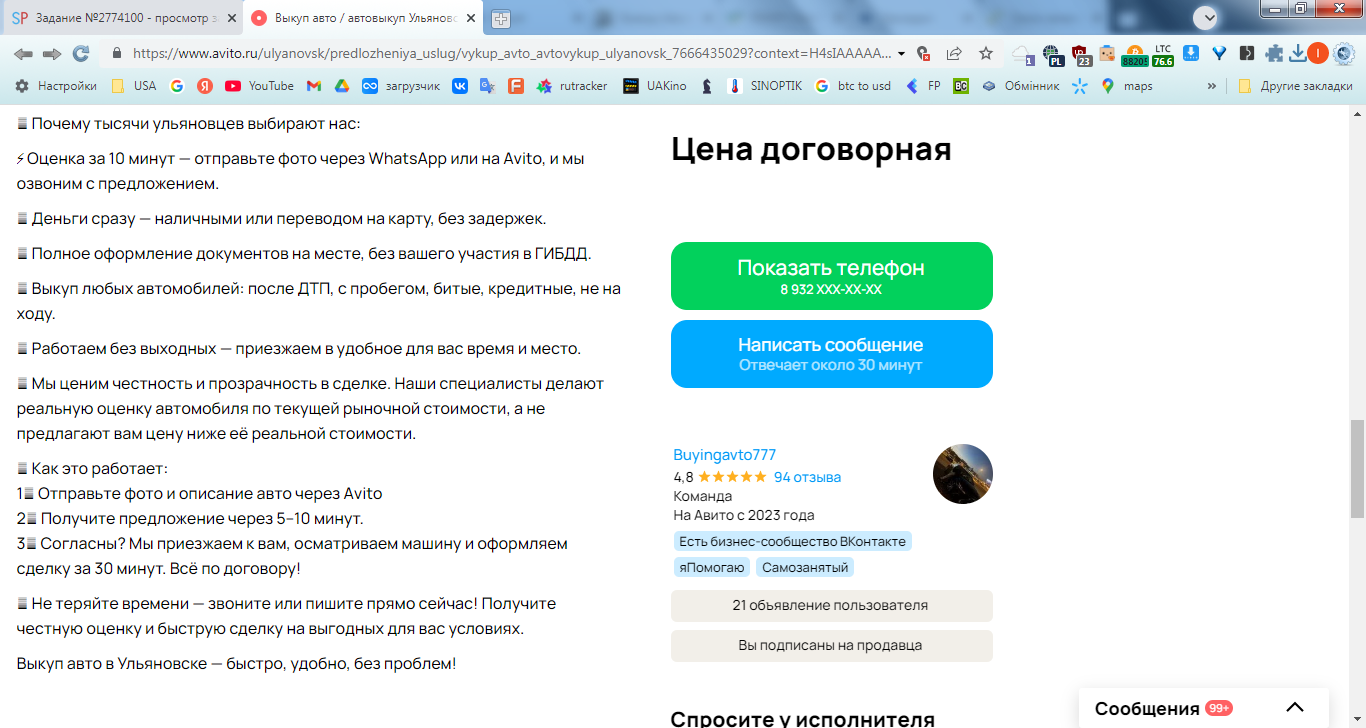Open the UAKino bookmark
The image size is (1366, 728).
pyautogui.click(x=655, y=86)
